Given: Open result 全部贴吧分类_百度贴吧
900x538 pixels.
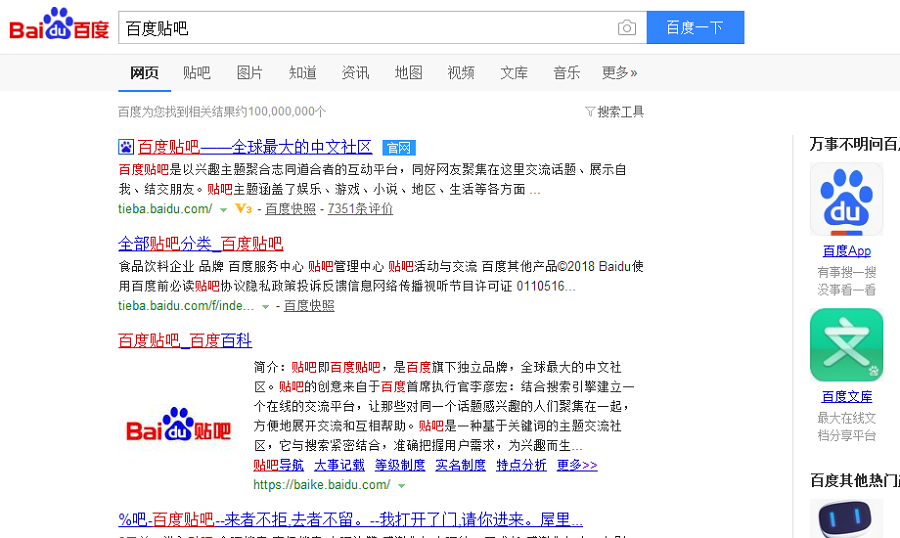Looking at the screenshot, I should pos(200,244).
